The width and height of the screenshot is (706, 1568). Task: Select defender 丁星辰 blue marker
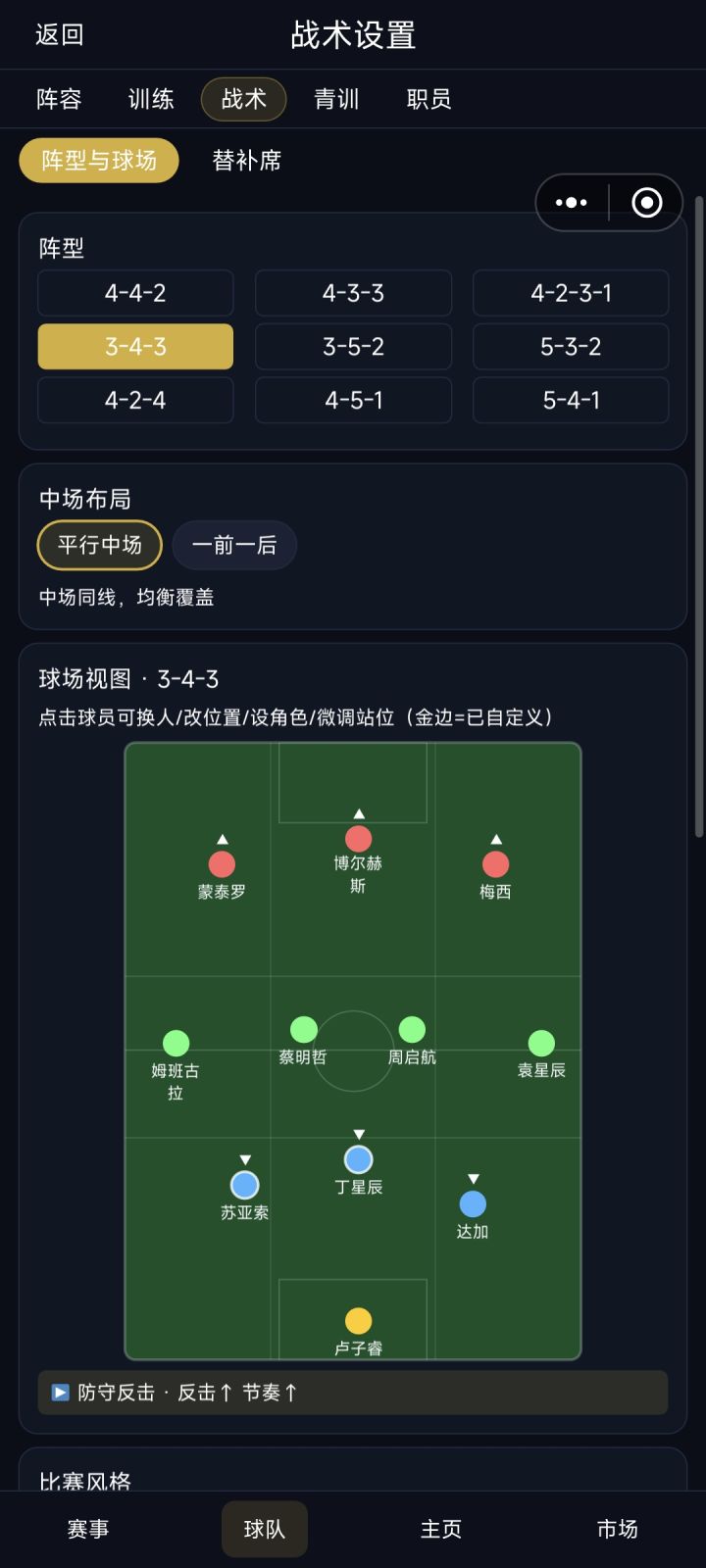click(x=359, y=1160)
